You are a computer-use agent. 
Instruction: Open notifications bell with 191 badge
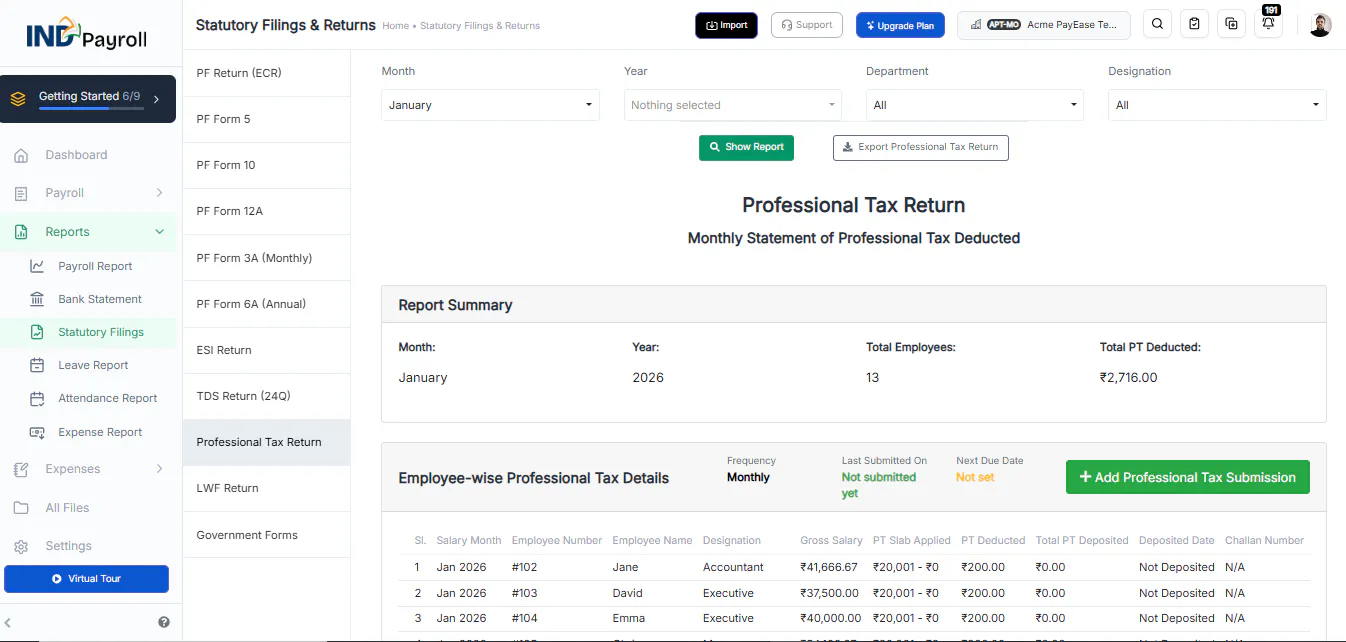1269,23
